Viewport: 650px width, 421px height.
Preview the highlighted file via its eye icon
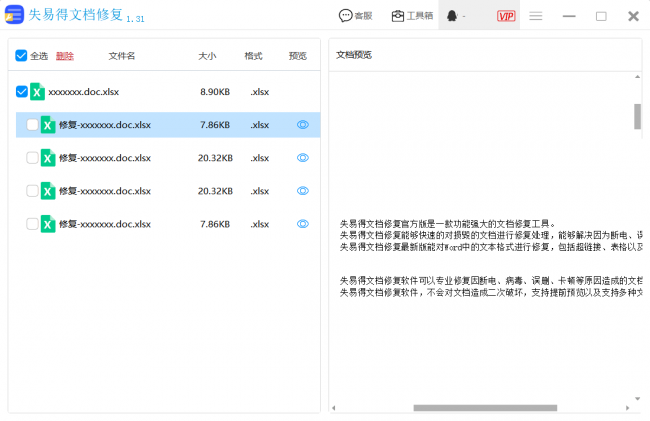(x=303, y=124)
